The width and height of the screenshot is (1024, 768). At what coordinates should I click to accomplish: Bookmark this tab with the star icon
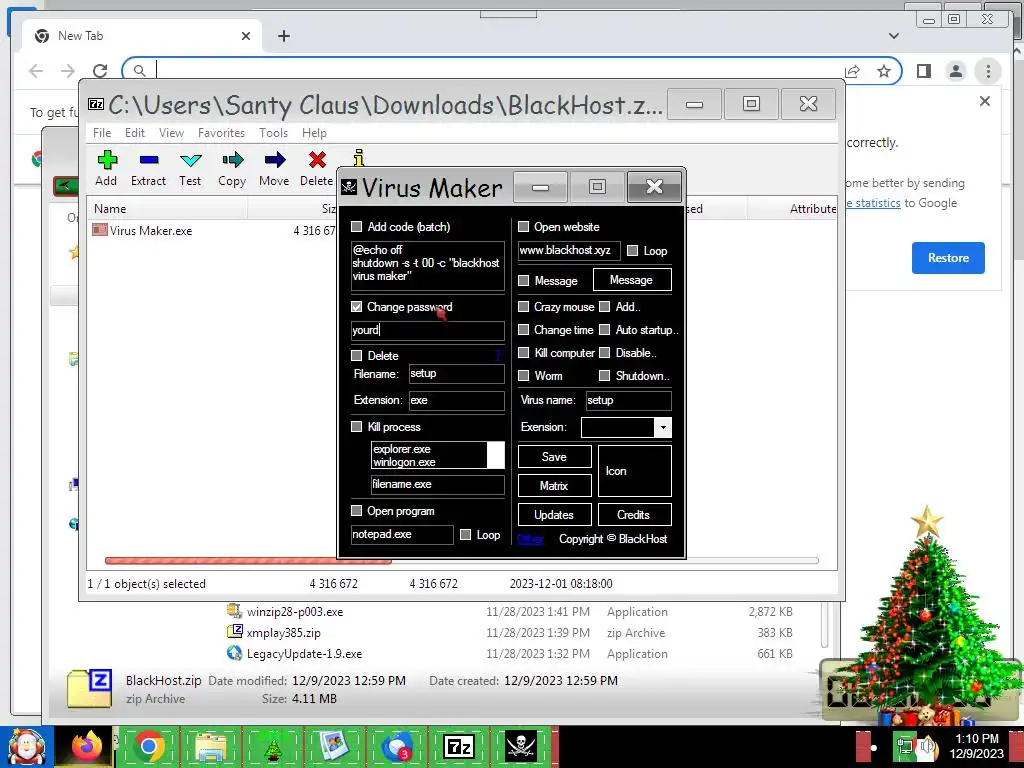click(x=884, y=71)
